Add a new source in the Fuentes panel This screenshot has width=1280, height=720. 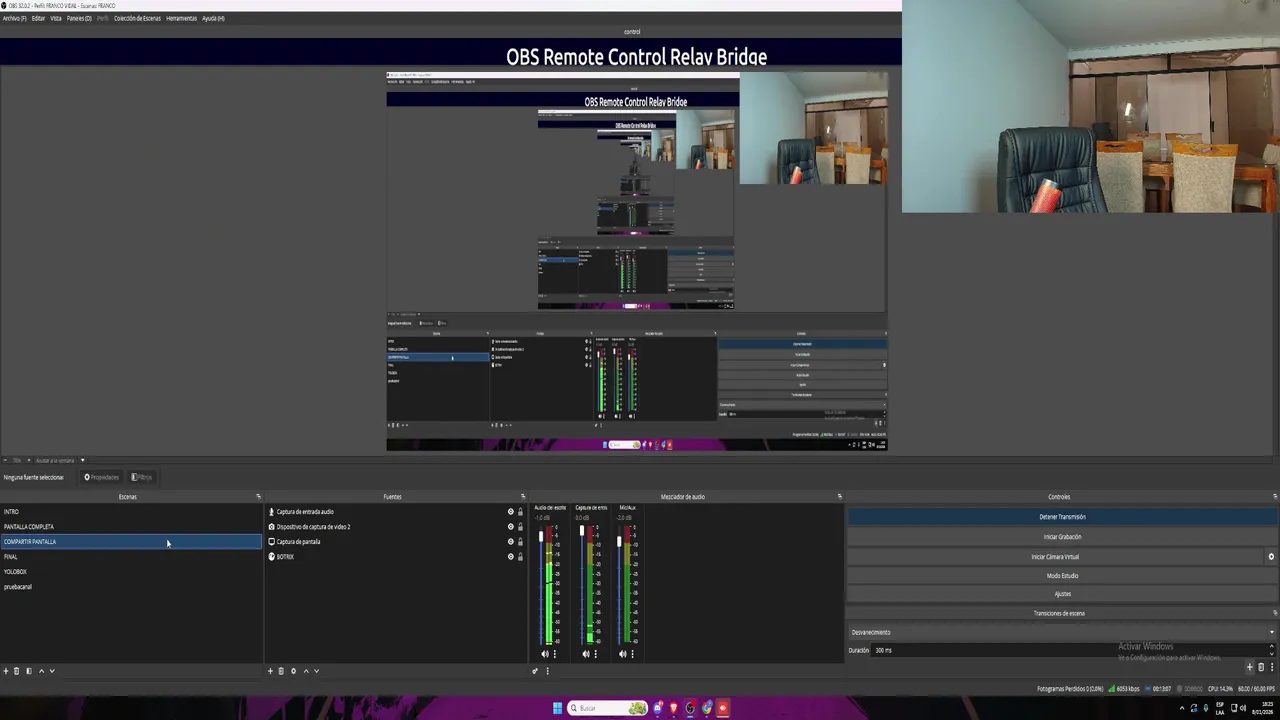(x=270, y=671)
